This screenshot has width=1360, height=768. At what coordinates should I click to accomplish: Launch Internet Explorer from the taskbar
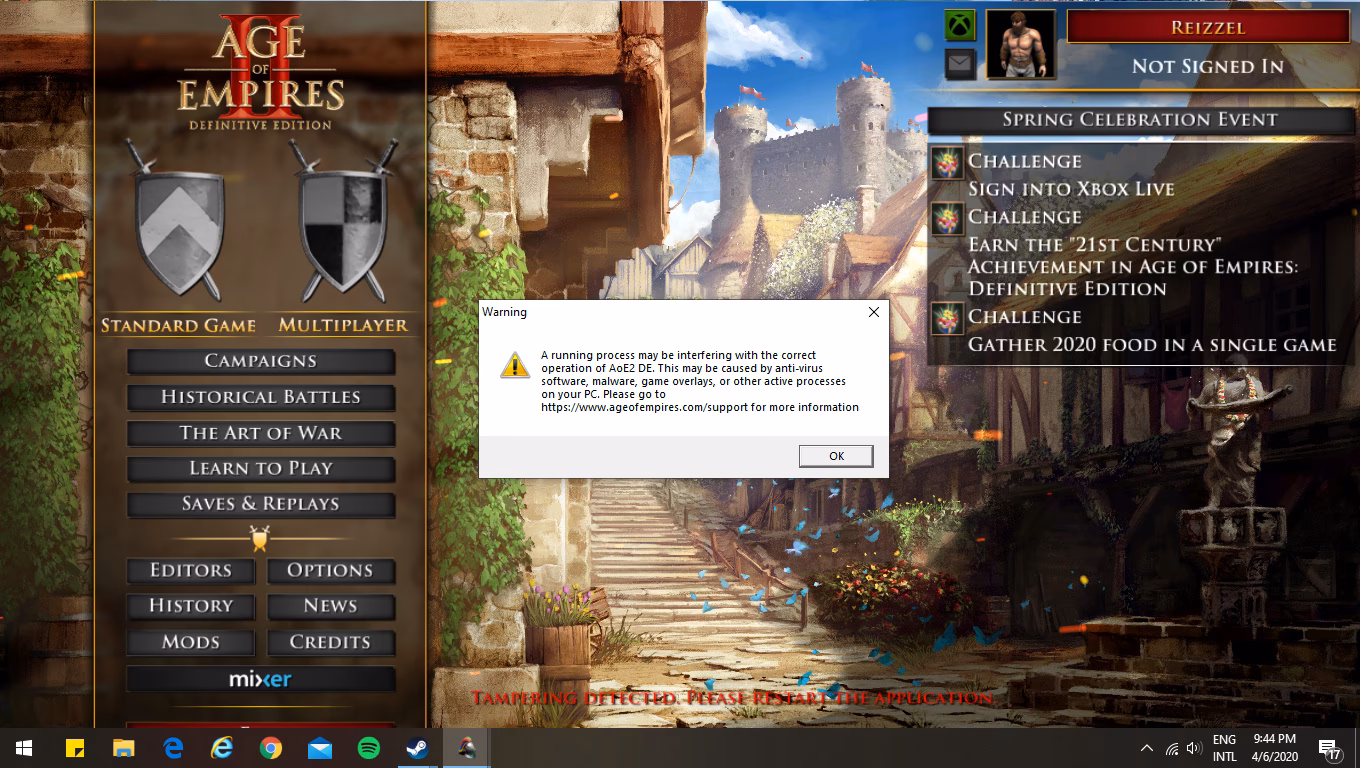click(221, 748)
